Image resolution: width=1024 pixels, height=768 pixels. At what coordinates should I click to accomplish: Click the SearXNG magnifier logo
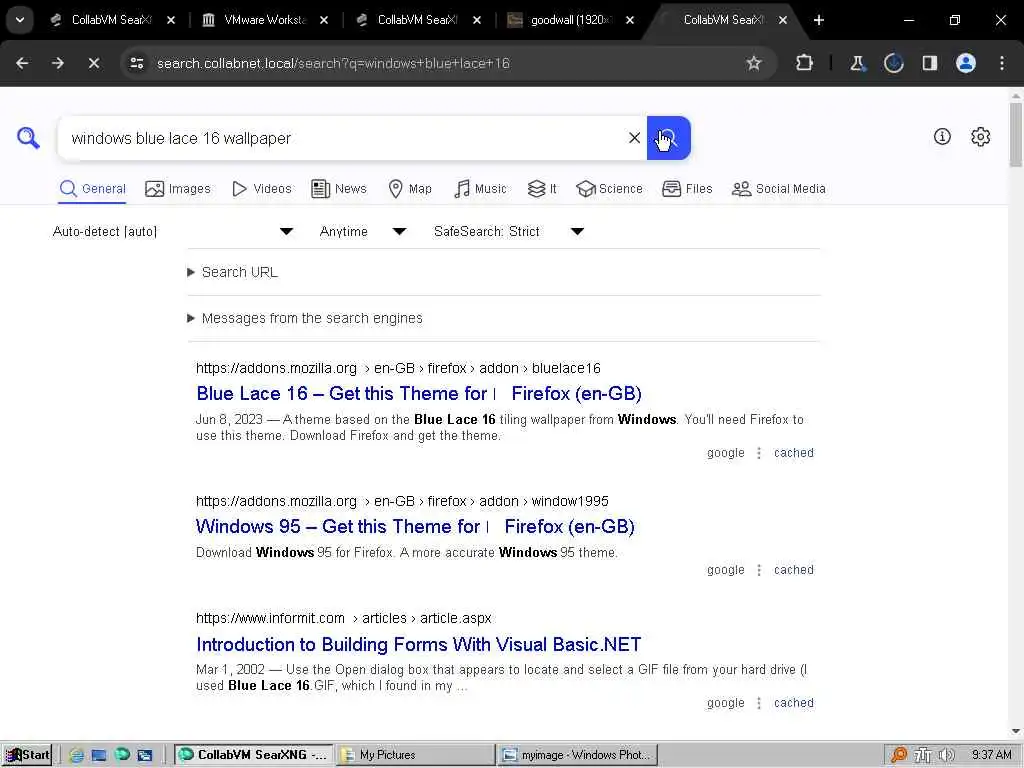(28, 138)
